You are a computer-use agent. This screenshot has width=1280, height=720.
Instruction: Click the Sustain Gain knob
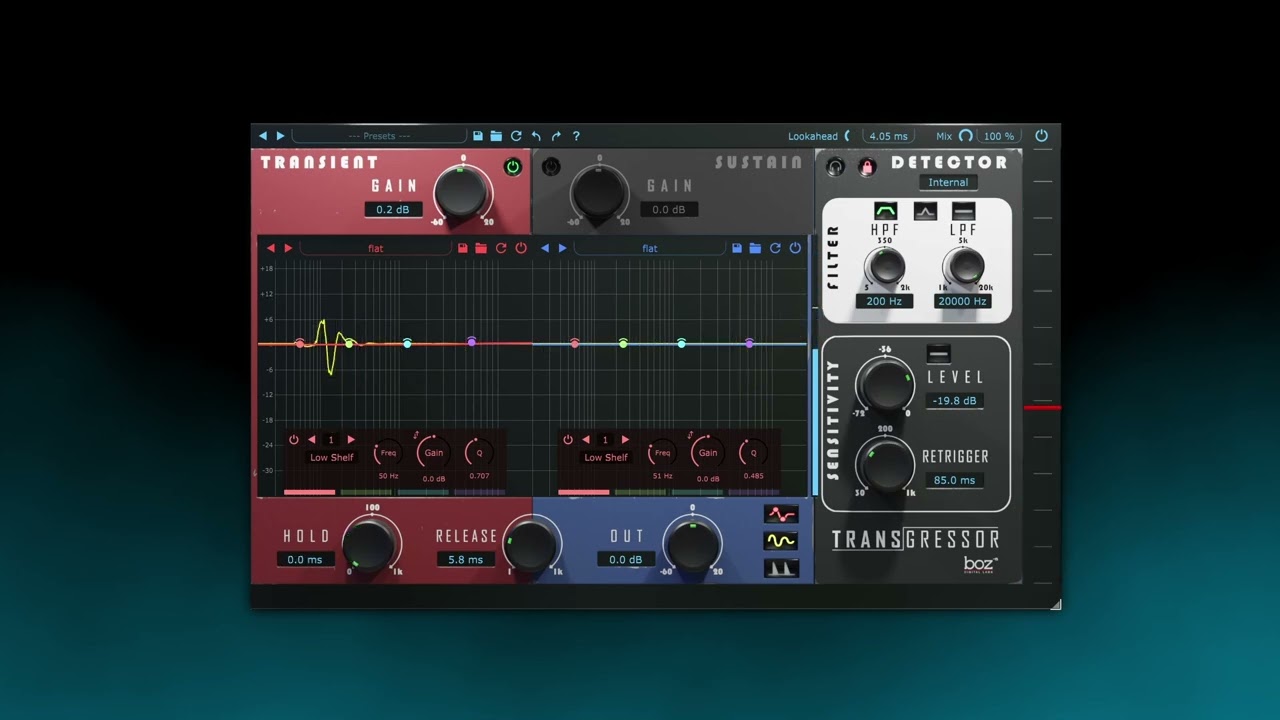point(598,192)
